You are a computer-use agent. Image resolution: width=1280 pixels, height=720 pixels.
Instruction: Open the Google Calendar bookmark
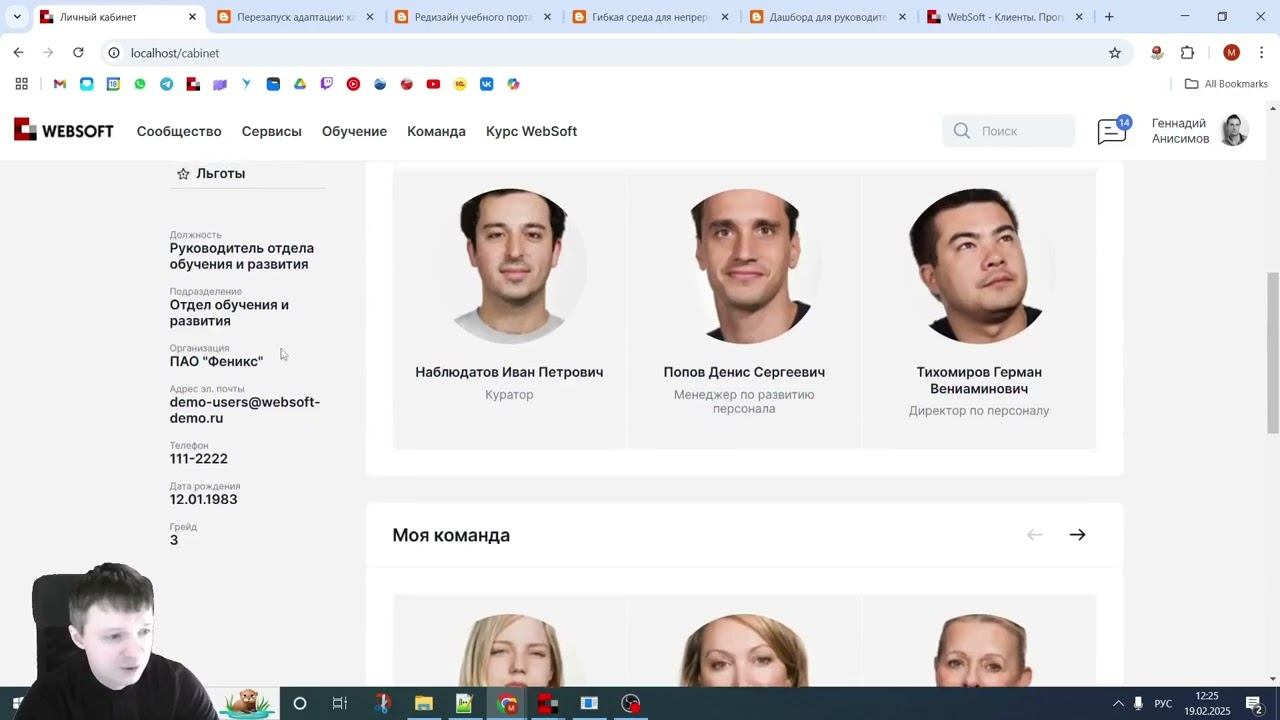[113, 84]
